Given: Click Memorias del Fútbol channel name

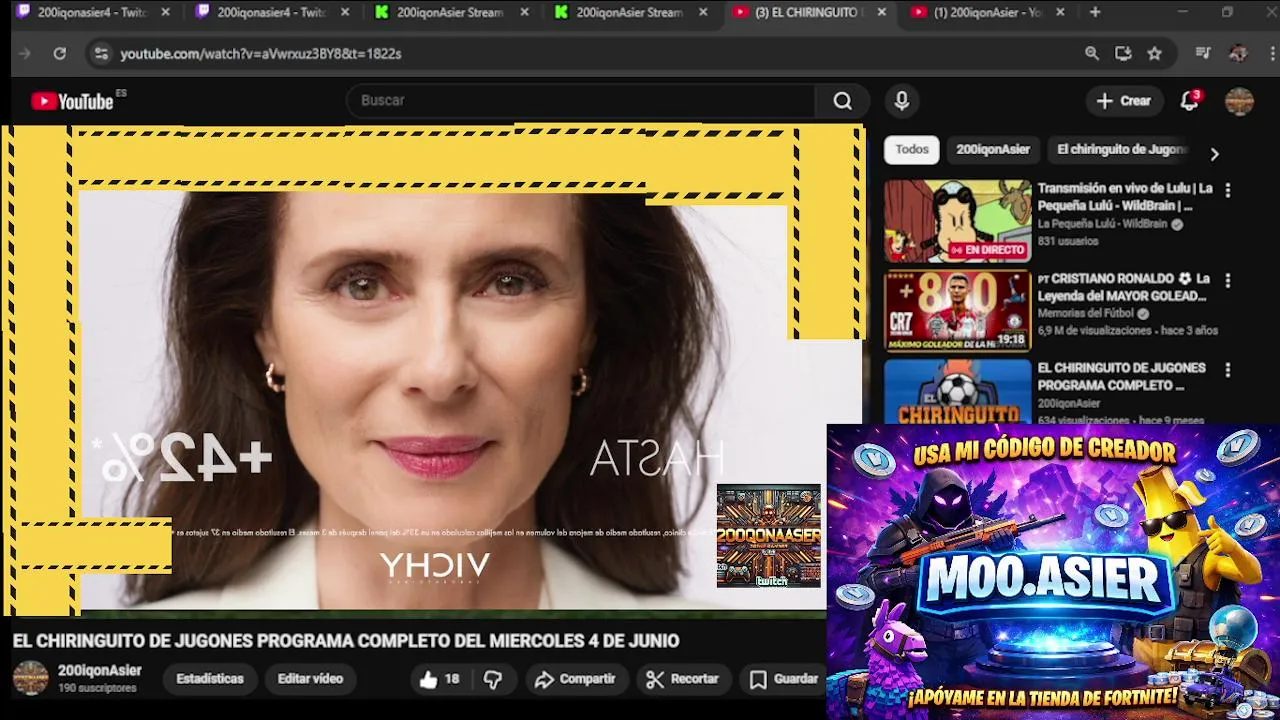Looking at the screenshot, I should pyautogui.click(x=1086, y=314).
